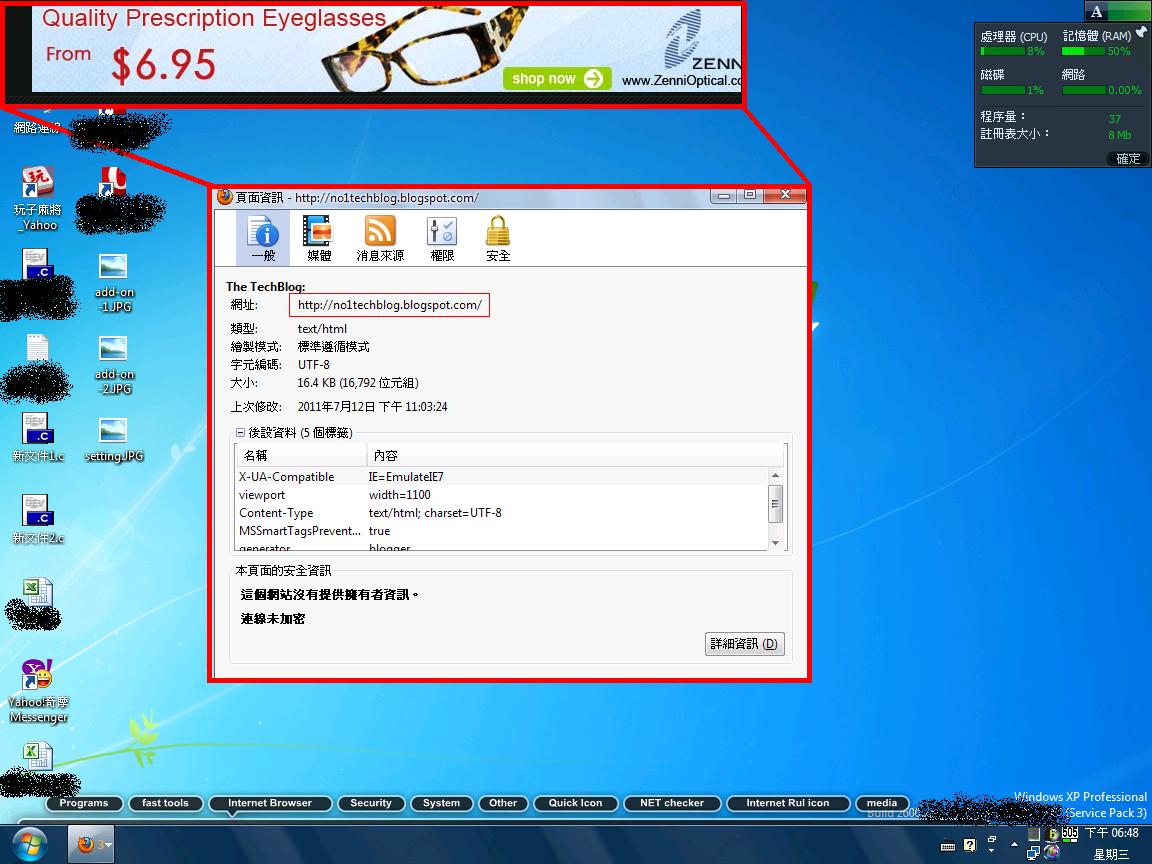Image resolution: width=1152 pixels, height=864 pixels.
Task: Collapse the metadata (後設資料) section
Action: (241, 433)
